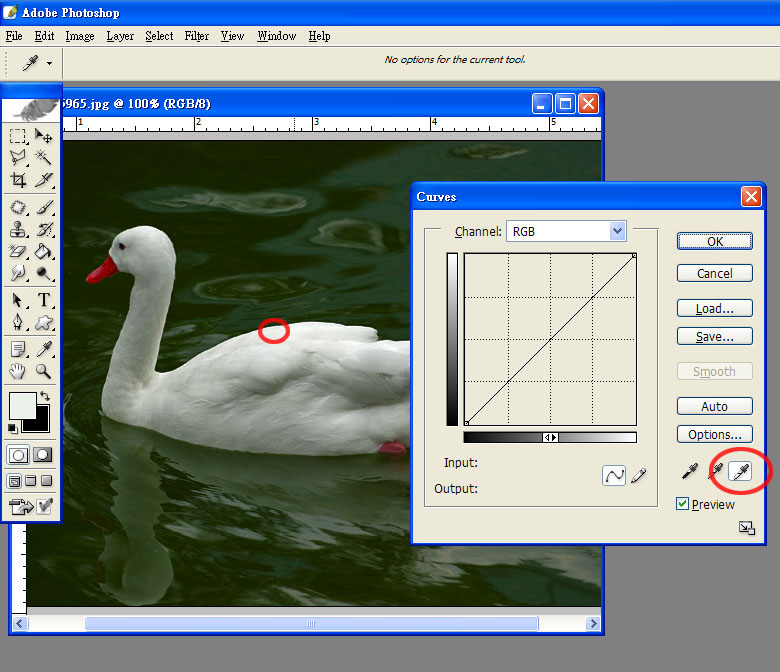Uncheck the Preview checkbox
The image size is (780, 672).
[x=683, y=504]
